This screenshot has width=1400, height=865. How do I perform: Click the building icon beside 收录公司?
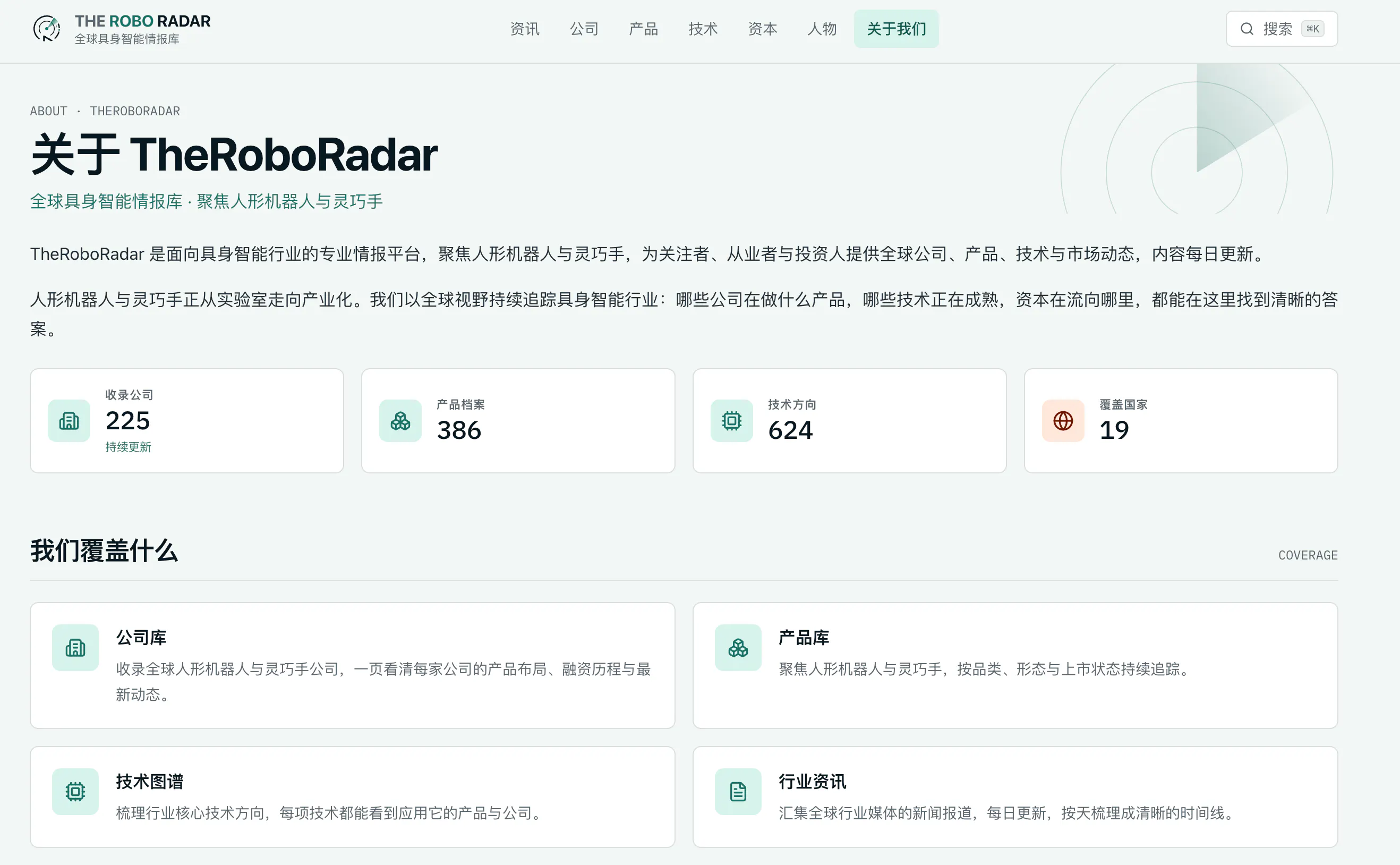[x=69, y=420]
